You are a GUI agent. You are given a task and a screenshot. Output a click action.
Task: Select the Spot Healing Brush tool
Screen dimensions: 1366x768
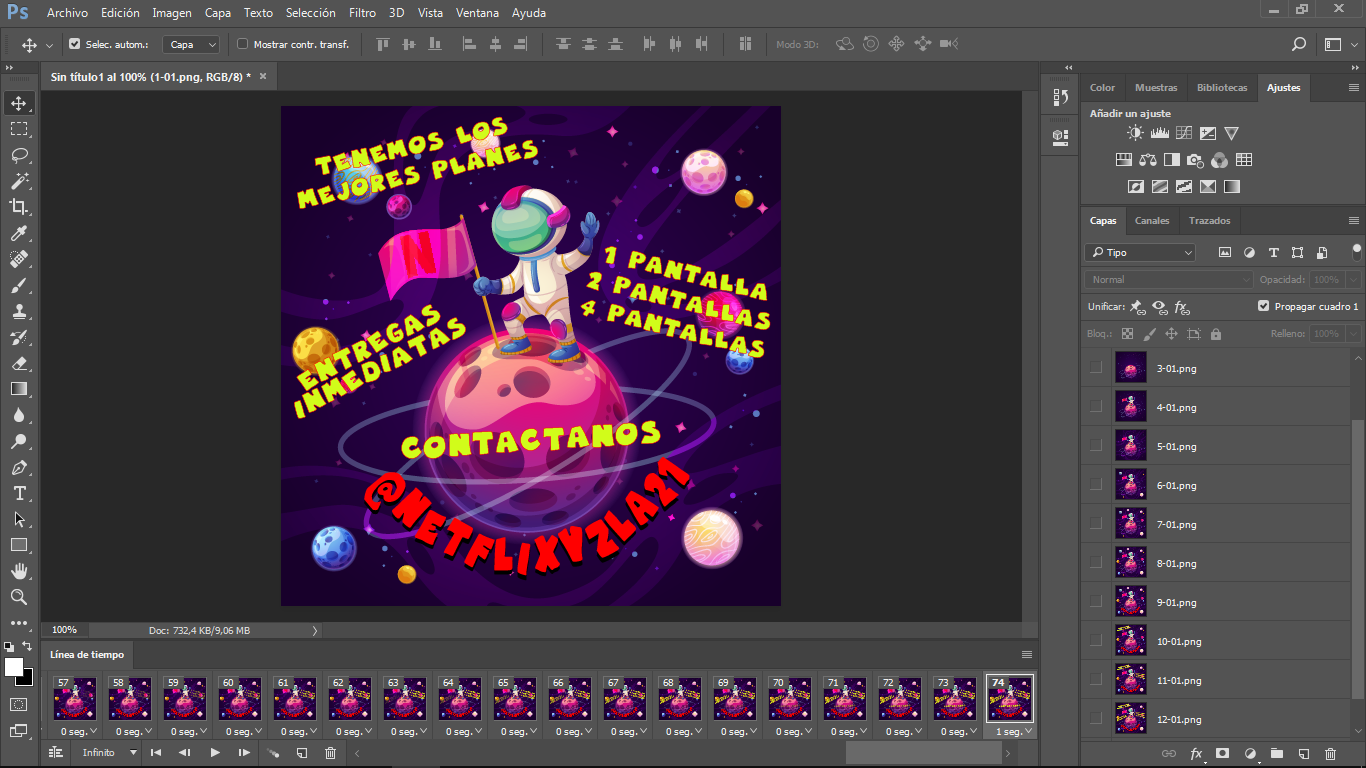pyautogui.click(x=19, y=259)
